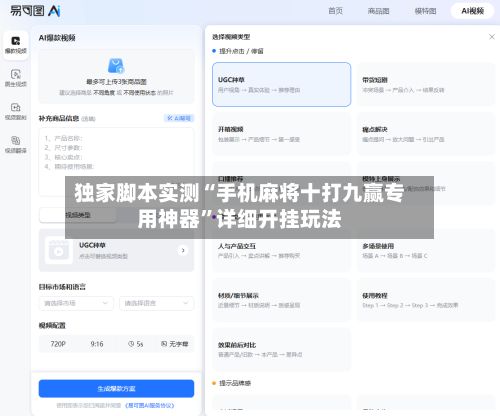Image resolution: width=500 pixels, height=416 pixels.
Task: Click the 视频配置 label
Action: click(x=52, y=325)
